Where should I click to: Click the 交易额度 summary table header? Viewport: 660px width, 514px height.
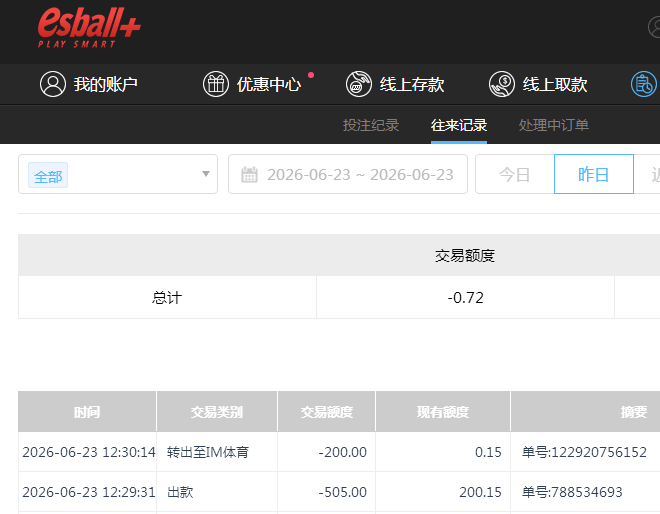coord(465,255)
